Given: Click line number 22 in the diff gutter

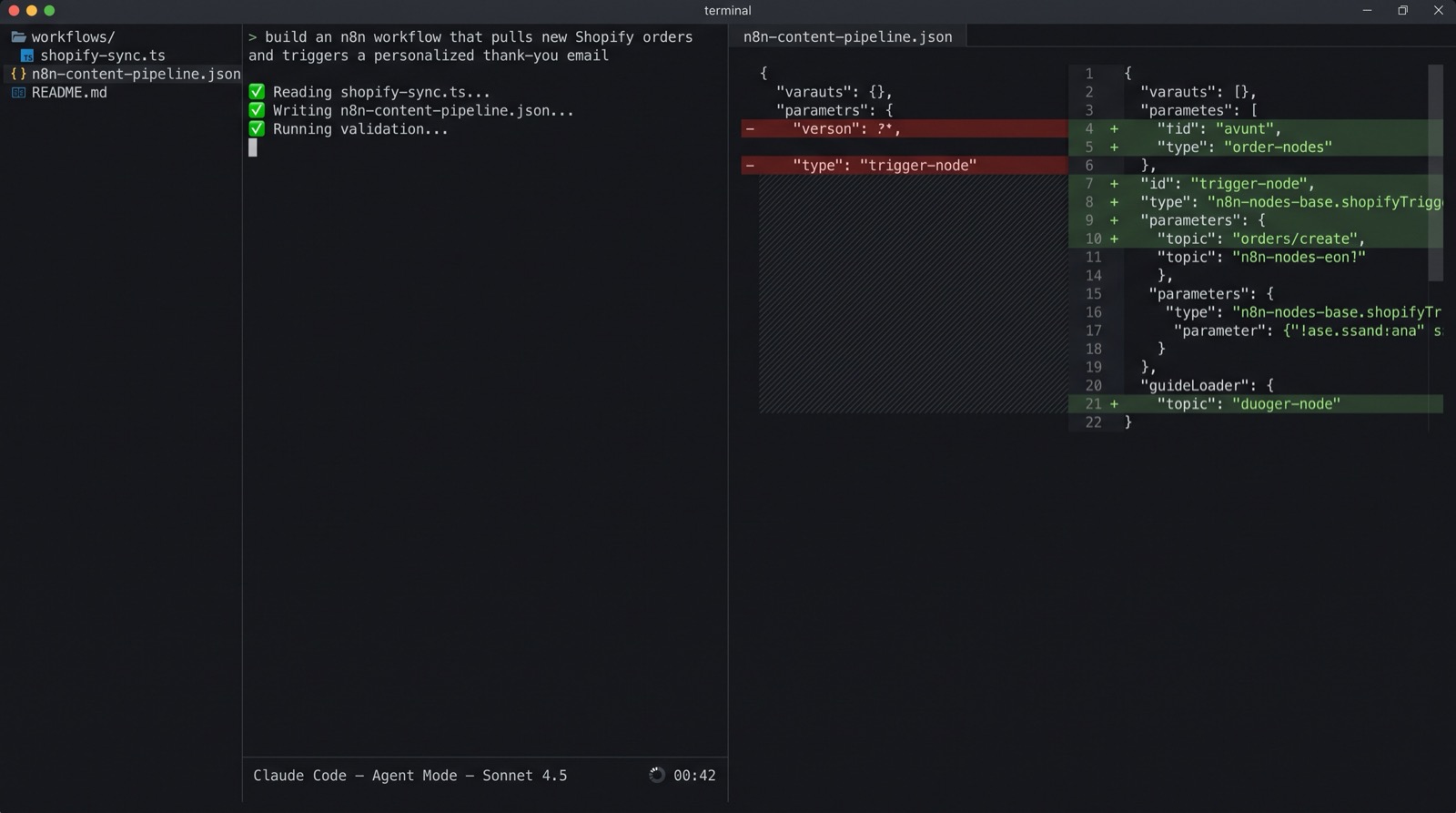Looking at the screenshot, I should (x=1093, y=422).
